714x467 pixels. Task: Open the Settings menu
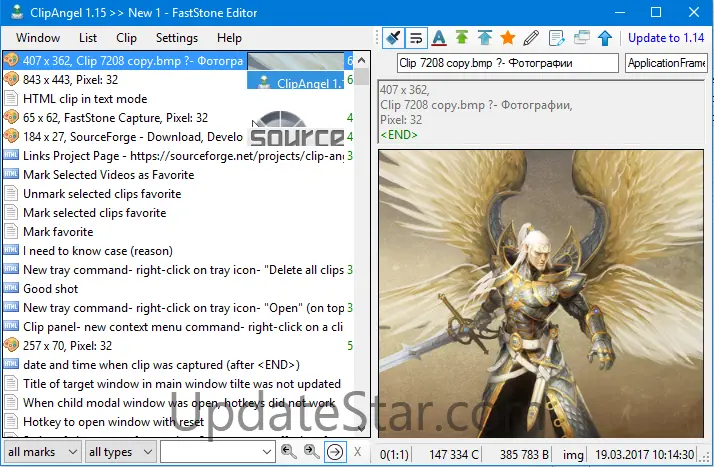[x=177, y=38]
